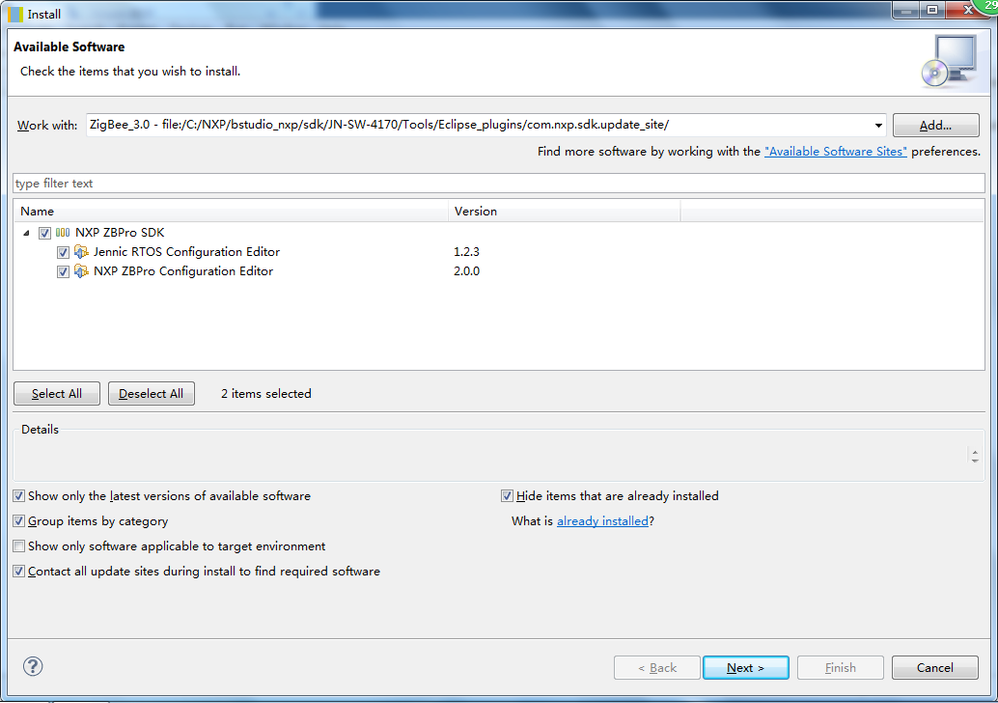Toggle Contact all update sites during install

pyautogui.click(x=19, y=571)
